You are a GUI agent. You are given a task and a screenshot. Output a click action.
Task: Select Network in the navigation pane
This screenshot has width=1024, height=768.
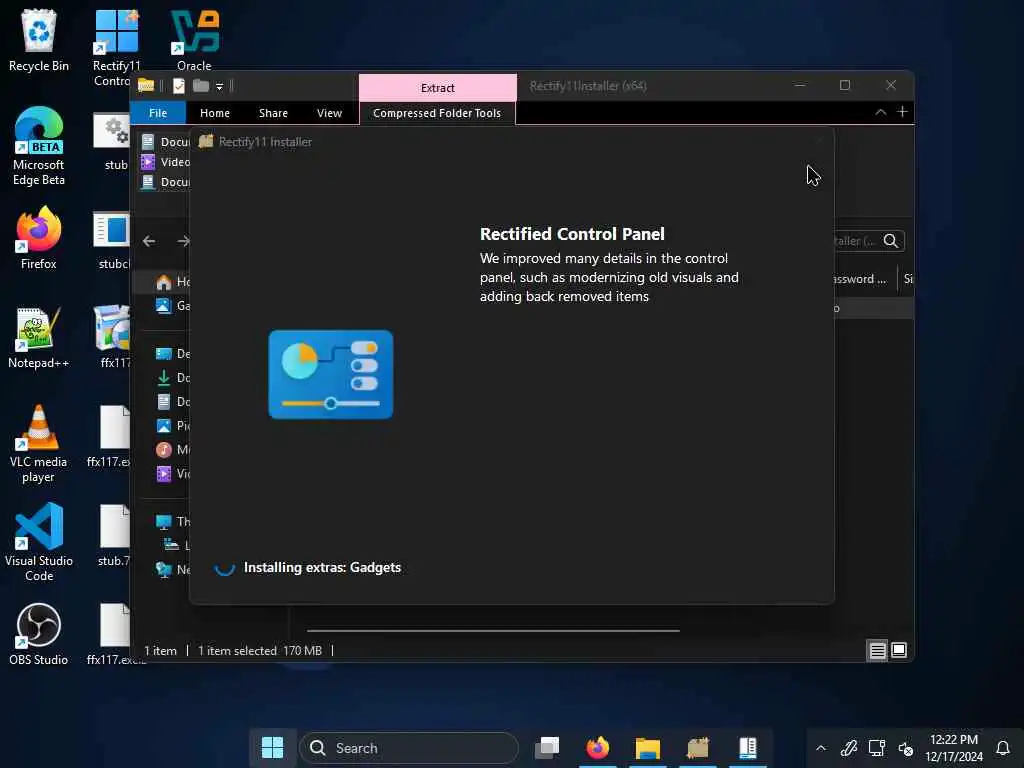click(172, 569)
